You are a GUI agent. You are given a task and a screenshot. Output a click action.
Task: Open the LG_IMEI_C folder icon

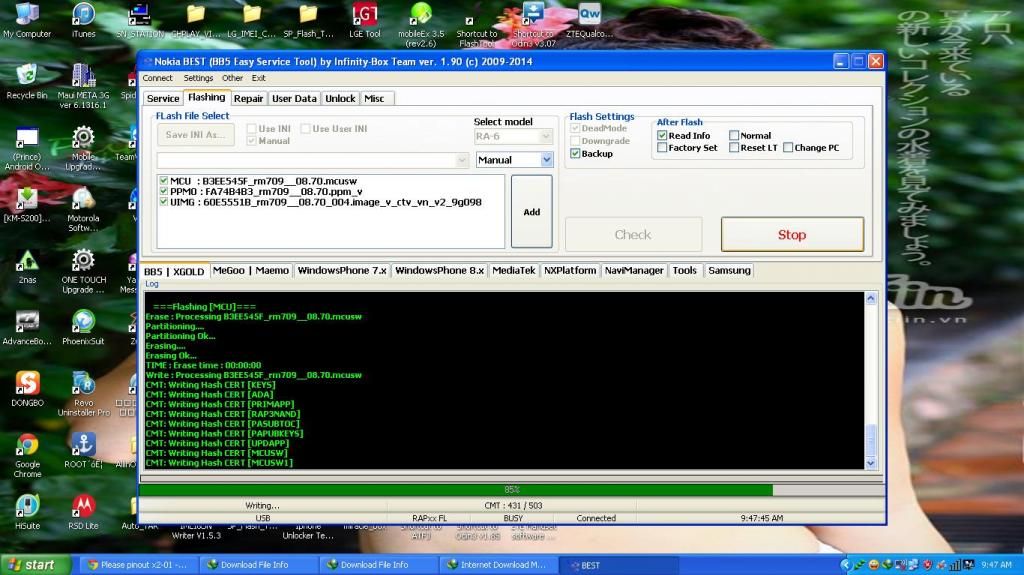tap(252, 20)
